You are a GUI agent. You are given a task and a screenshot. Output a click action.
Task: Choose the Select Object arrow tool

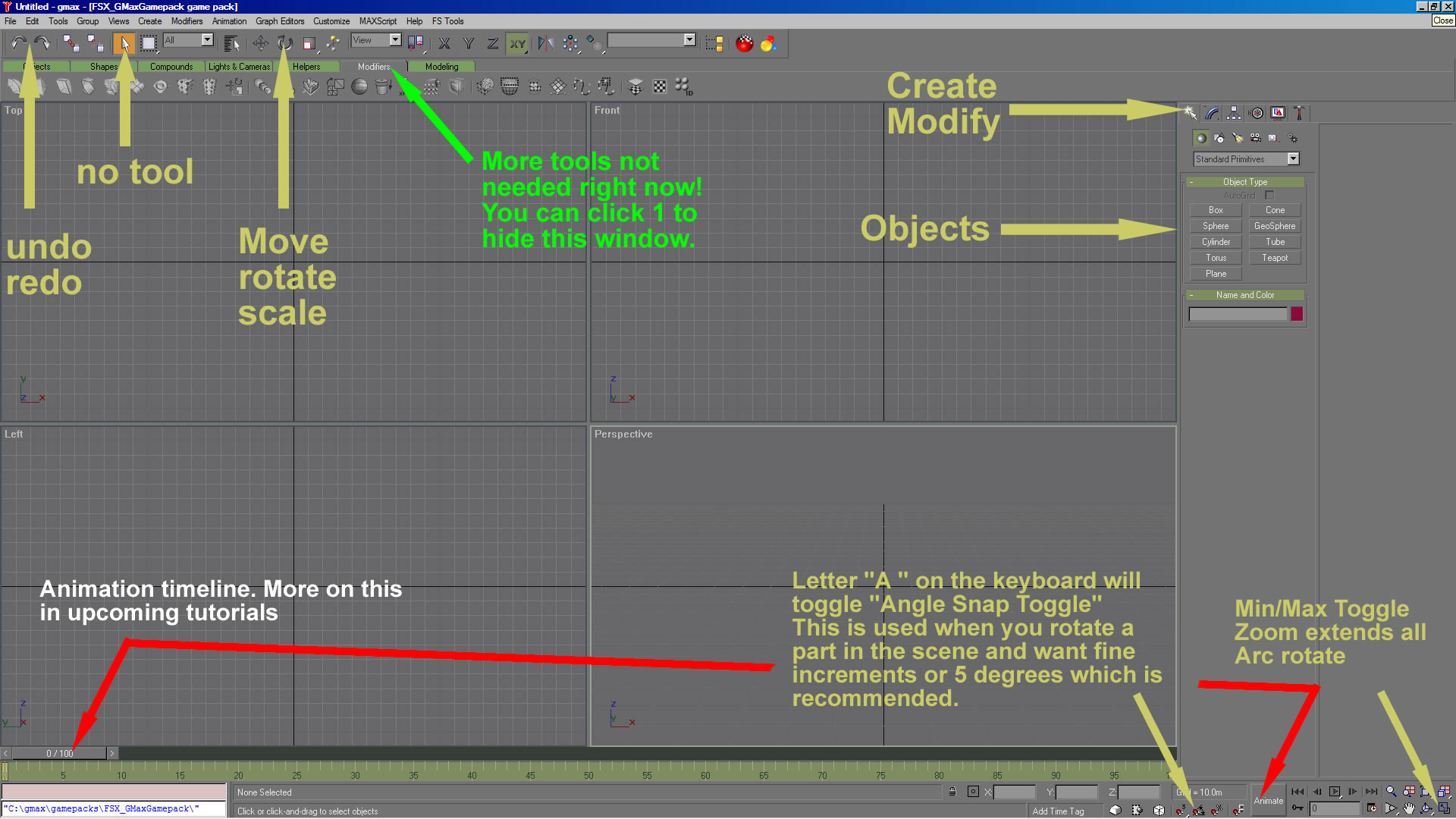[124, 43]
